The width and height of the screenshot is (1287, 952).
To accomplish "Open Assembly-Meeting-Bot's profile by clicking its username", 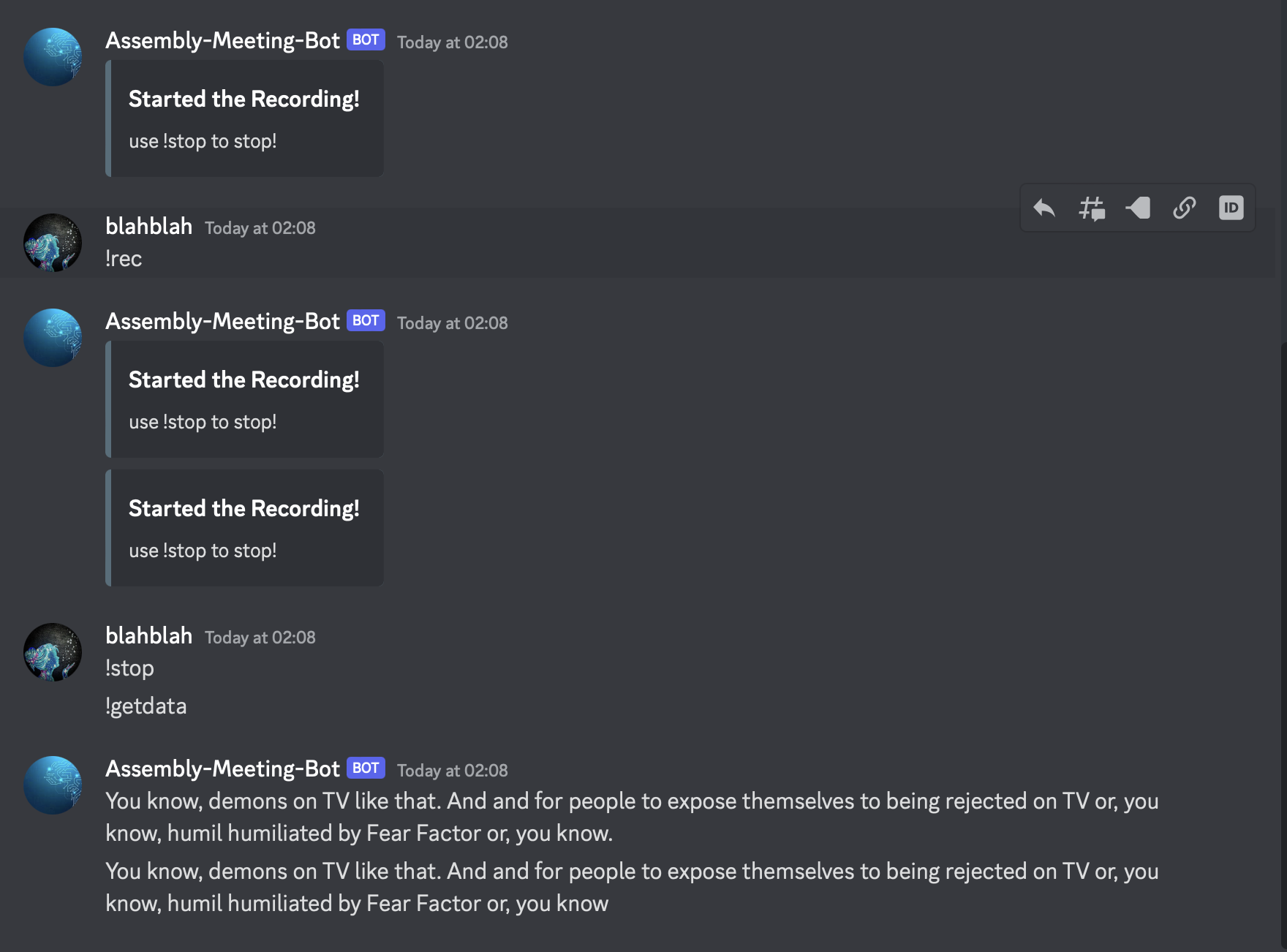I will pyautogui.click(x=222, y=40).
